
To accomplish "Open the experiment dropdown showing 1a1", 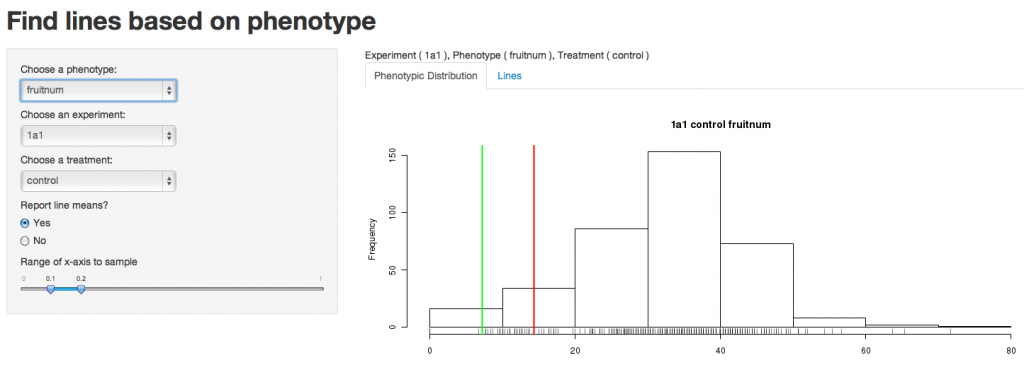I will coord(98,136).
